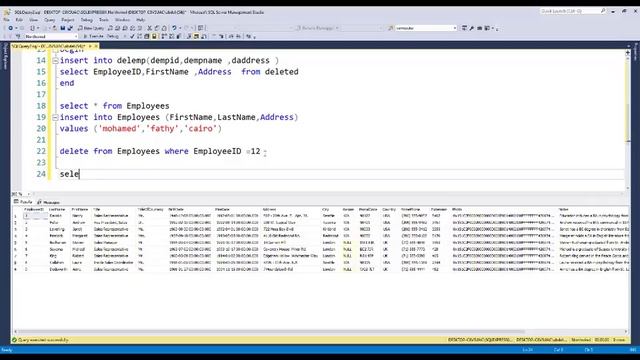Open the Help menu

pyautogui.click(x=140, y=20)
